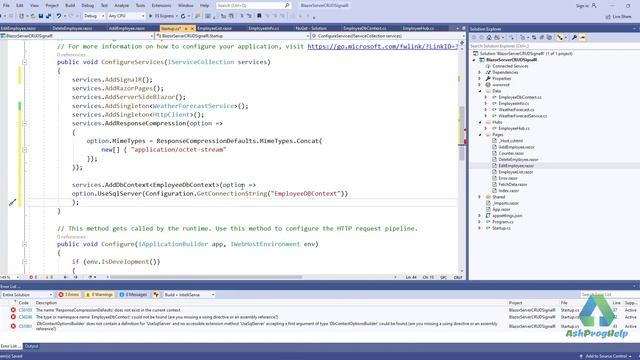Click the error code link in the first error row

(25, 310)
